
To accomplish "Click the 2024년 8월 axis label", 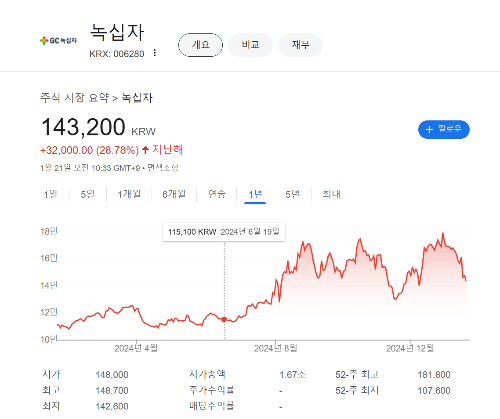I will point(275,348).
